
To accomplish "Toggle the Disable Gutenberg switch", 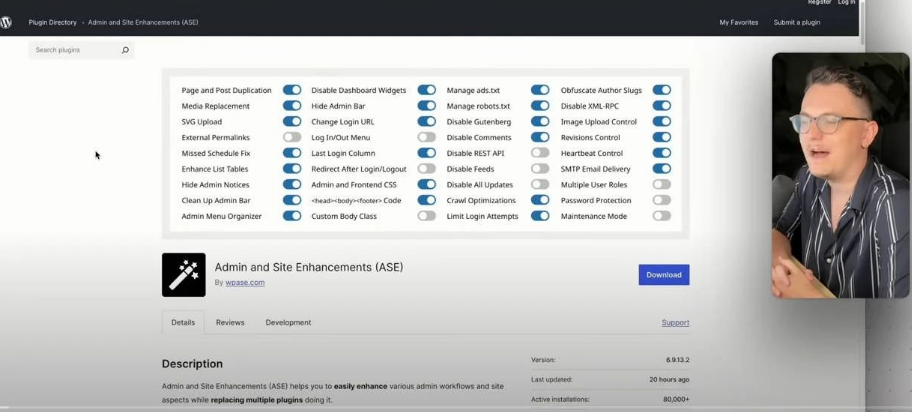I will 540,122.
